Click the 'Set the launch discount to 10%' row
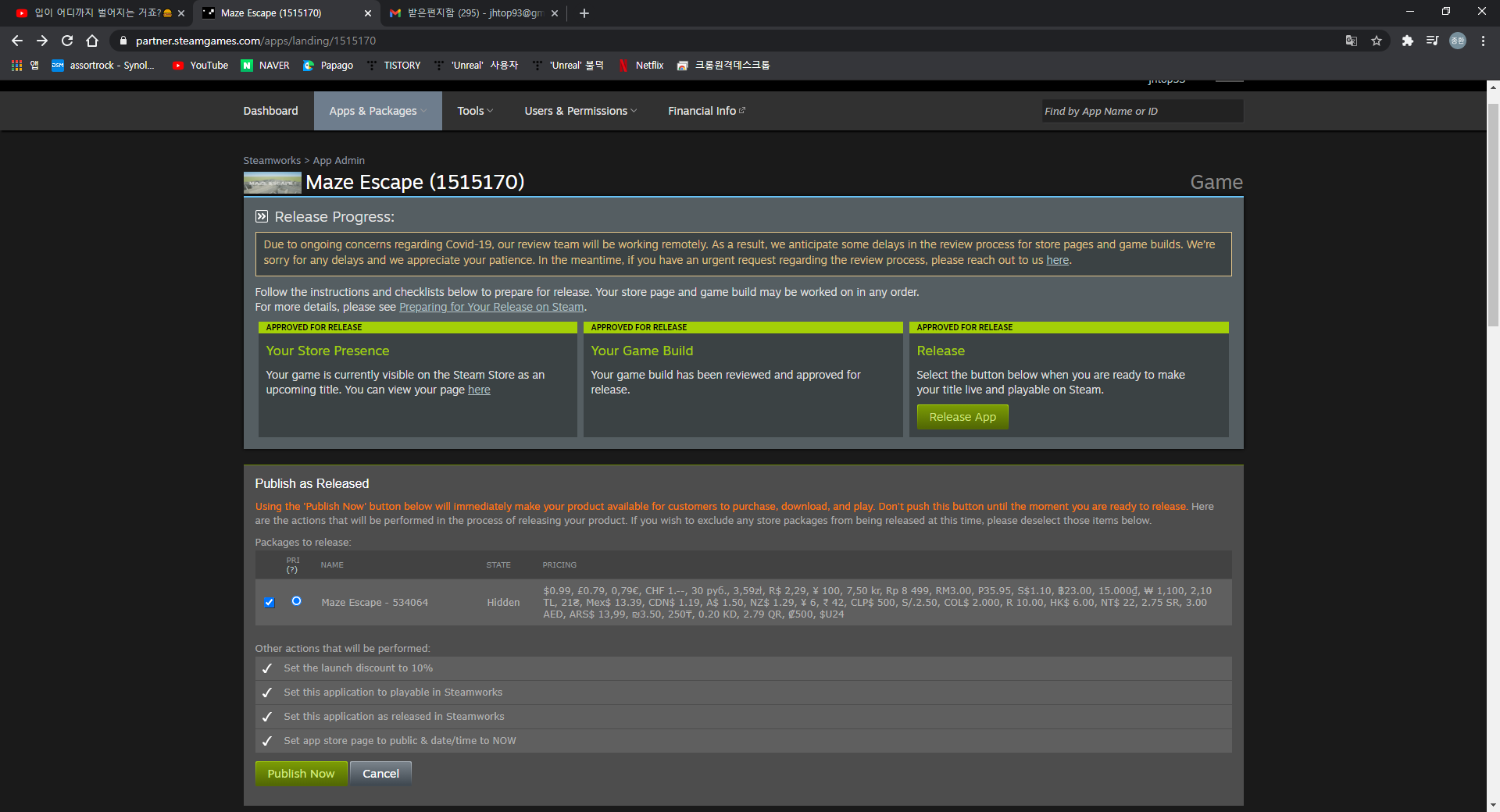1500x812 pixels. tap(743, 668)
